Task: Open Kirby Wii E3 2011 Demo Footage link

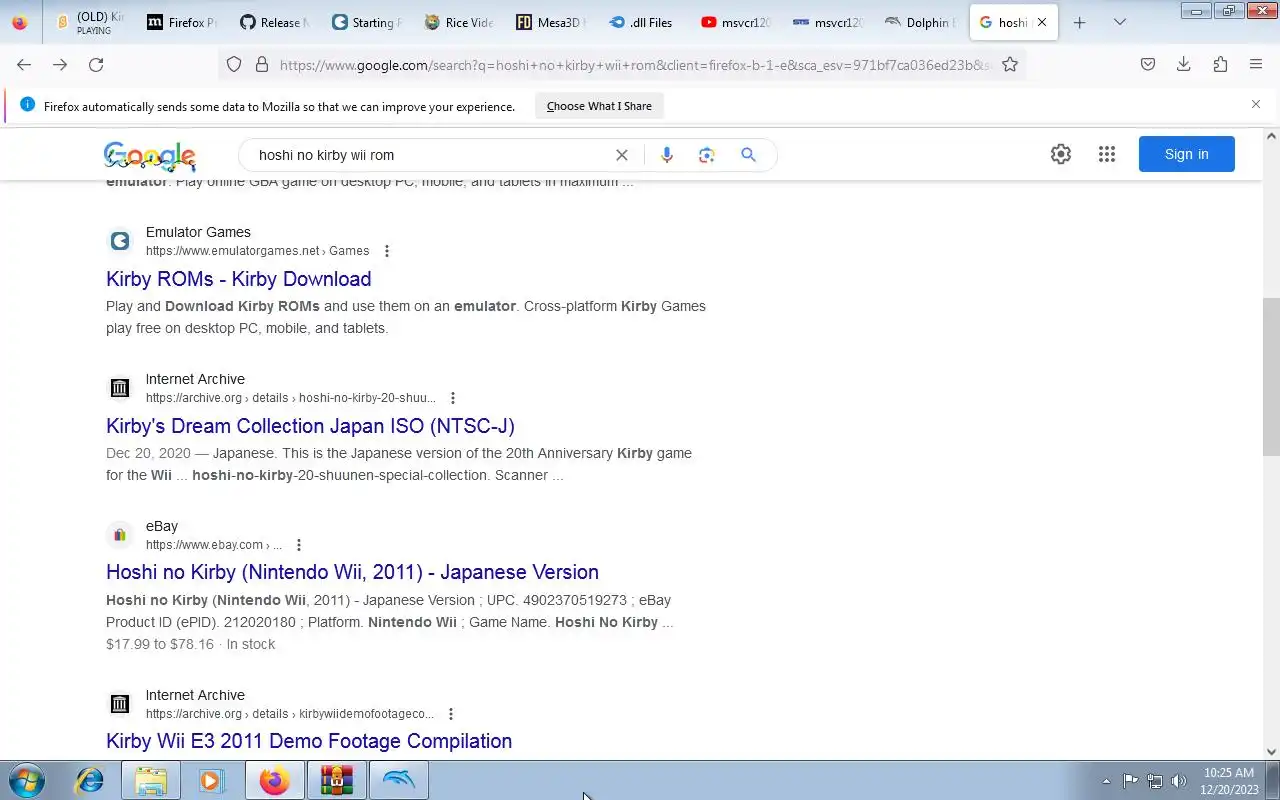Action: click(309, 741)
